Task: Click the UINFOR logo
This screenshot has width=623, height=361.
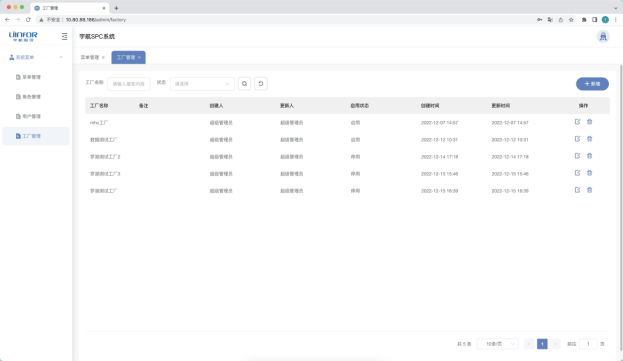Action: (23, 37)
